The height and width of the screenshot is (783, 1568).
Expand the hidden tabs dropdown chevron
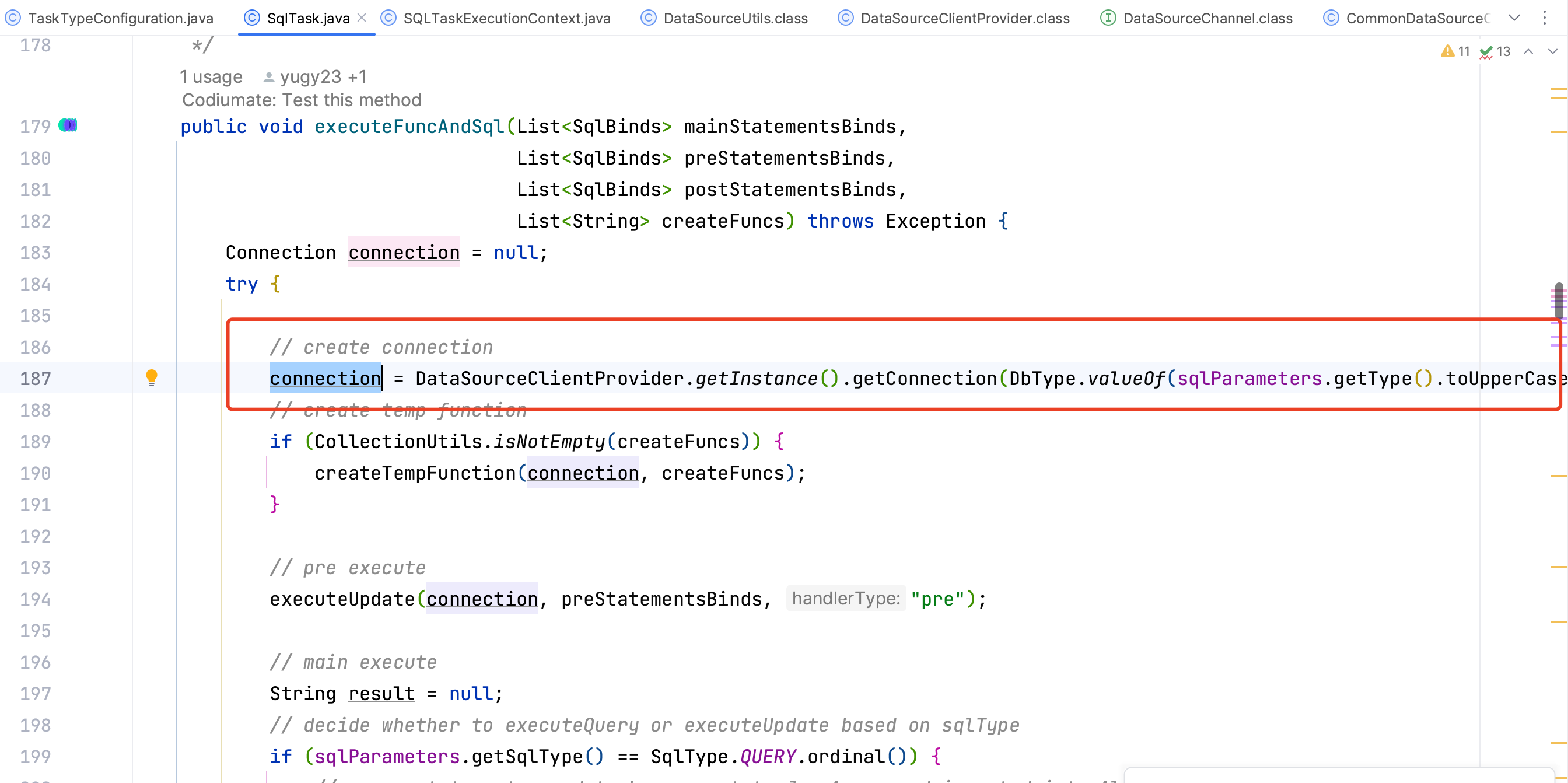tap(1514, 18)
